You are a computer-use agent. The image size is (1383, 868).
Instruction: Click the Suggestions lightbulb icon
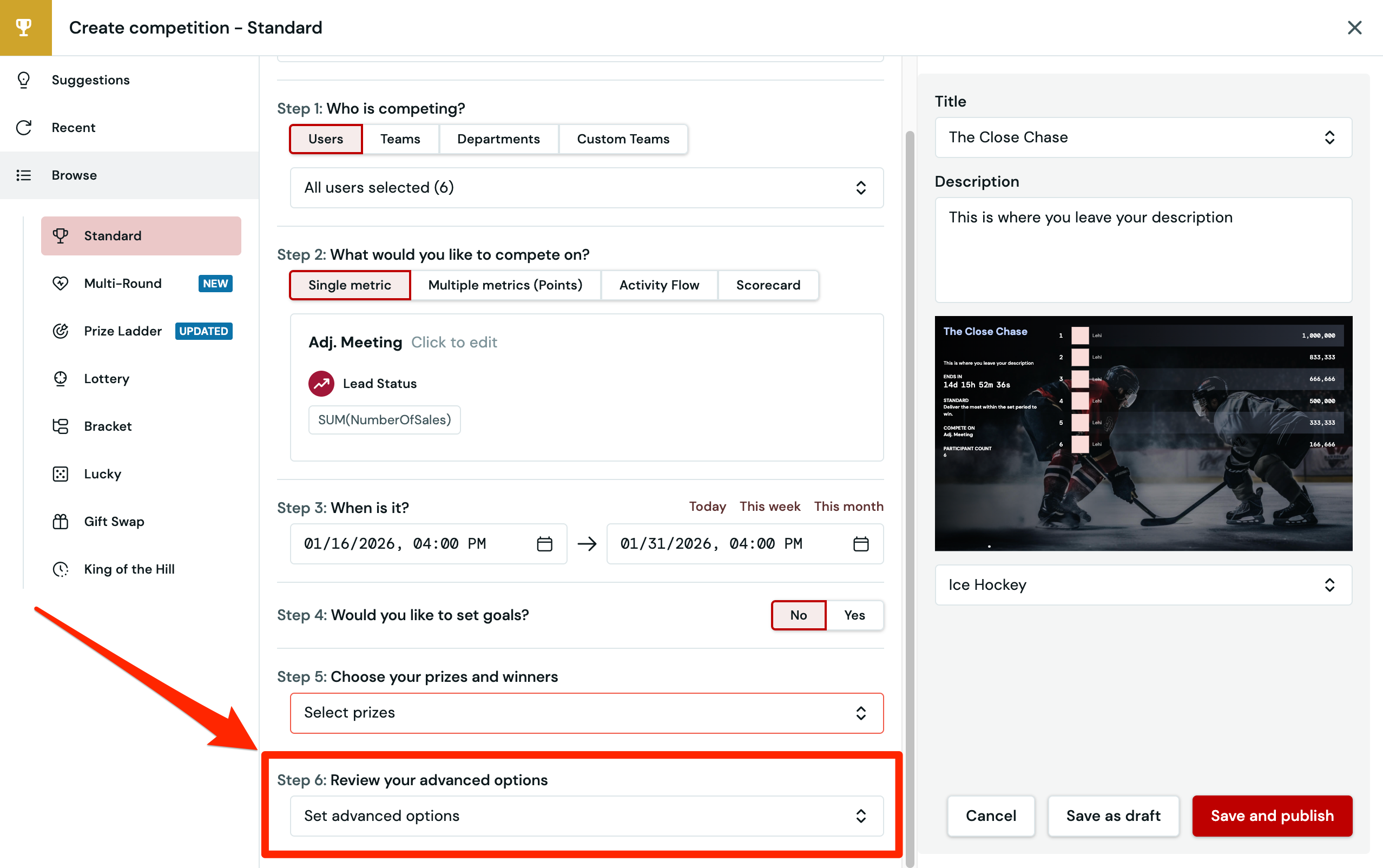pyautogui.click(x=23, y=80)
